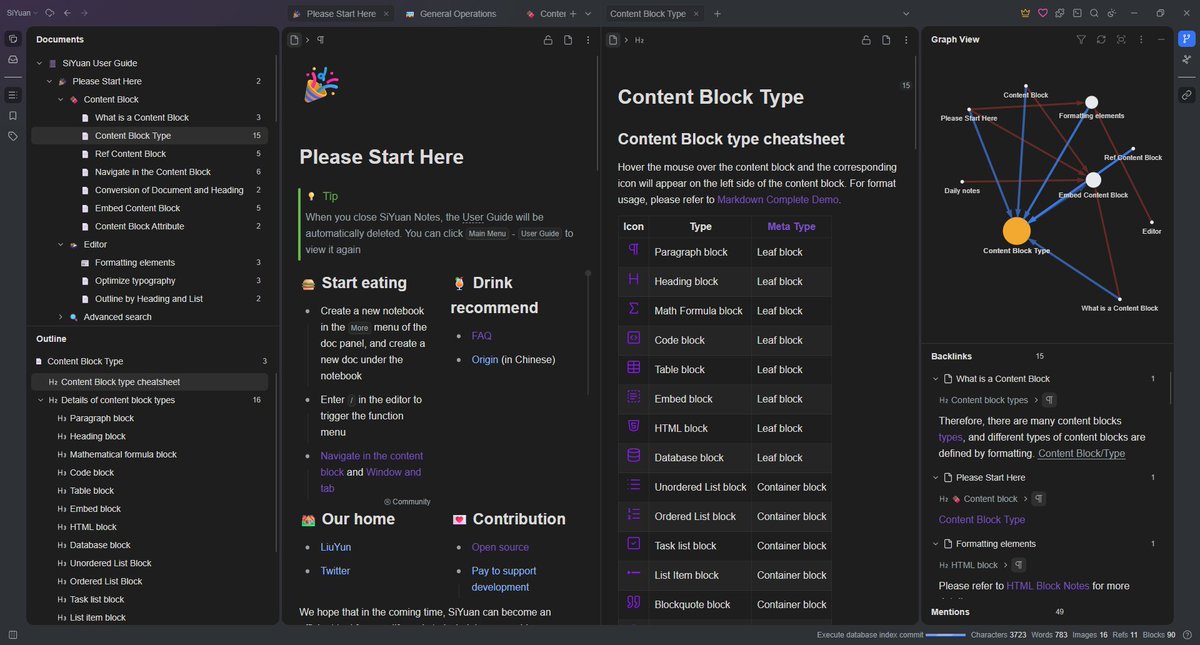Collapse the Content Block tree node
Viewport: 1200px width, 645px height.
pyautogui.click(x=60, y=99)
